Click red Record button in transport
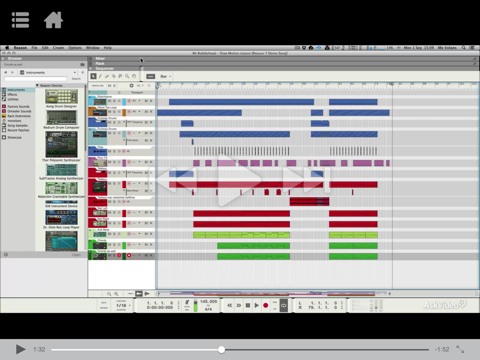Viewport: 480px width, 360px height. (266, 305)
